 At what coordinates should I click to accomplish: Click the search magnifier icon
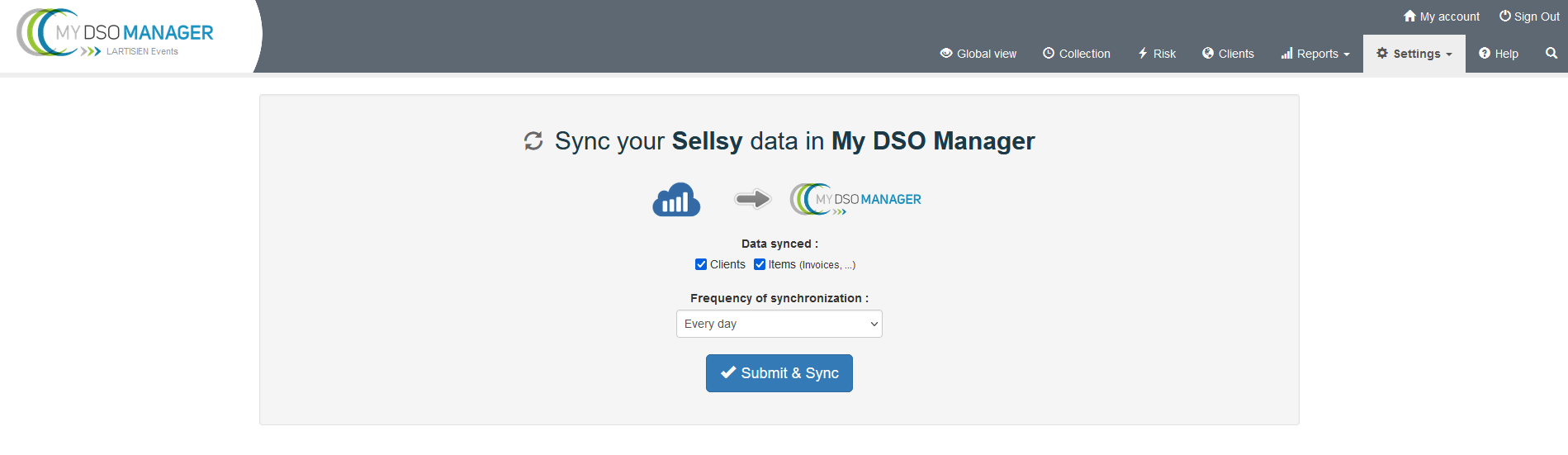tap(1551, 53)
